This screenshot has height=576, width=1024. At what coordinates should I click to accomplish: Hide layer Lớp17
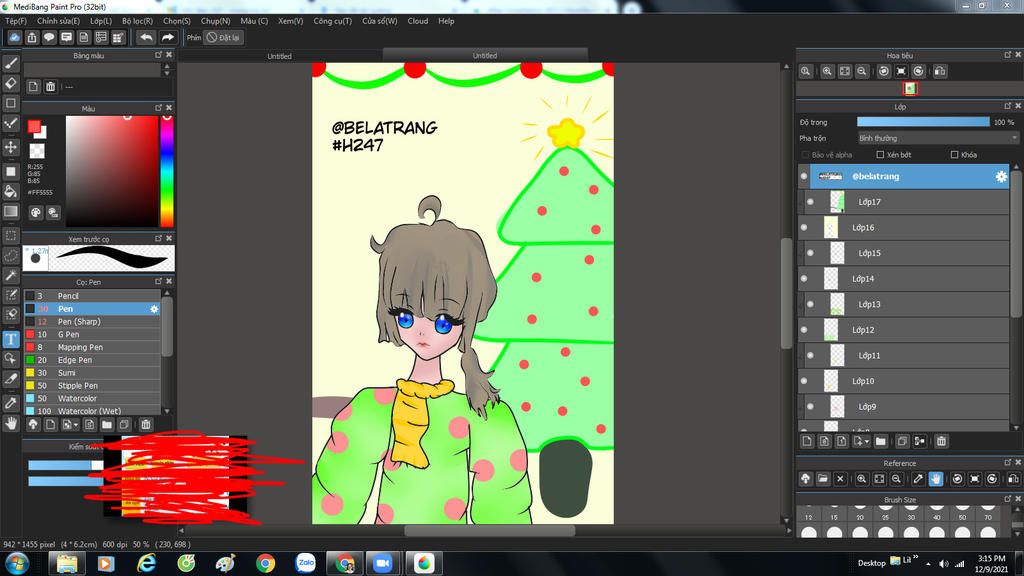[x=810, y=202]
